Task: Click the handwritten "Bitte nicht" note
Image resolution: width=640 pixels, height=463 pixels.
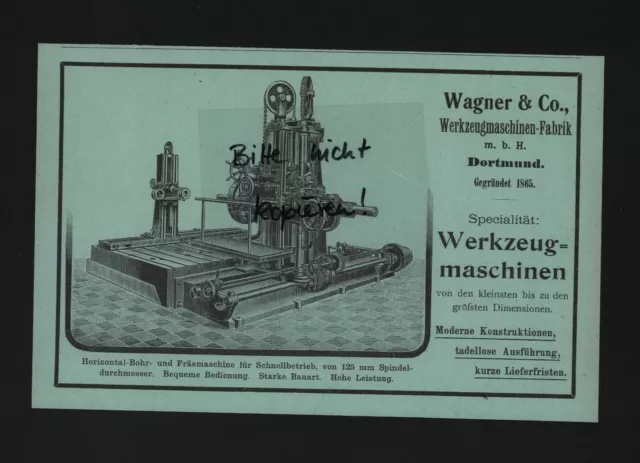Action: pos(299,153)
